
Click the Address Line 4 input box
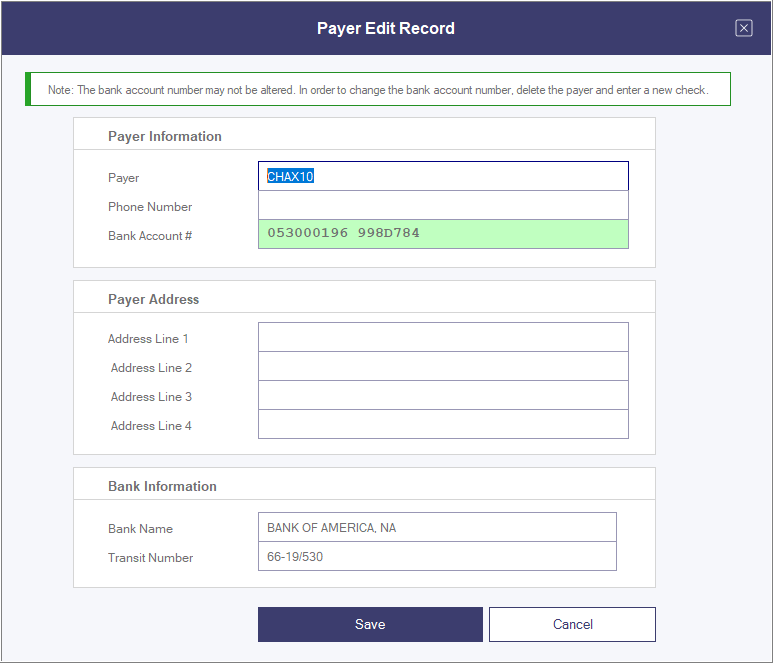coord(442,425)
